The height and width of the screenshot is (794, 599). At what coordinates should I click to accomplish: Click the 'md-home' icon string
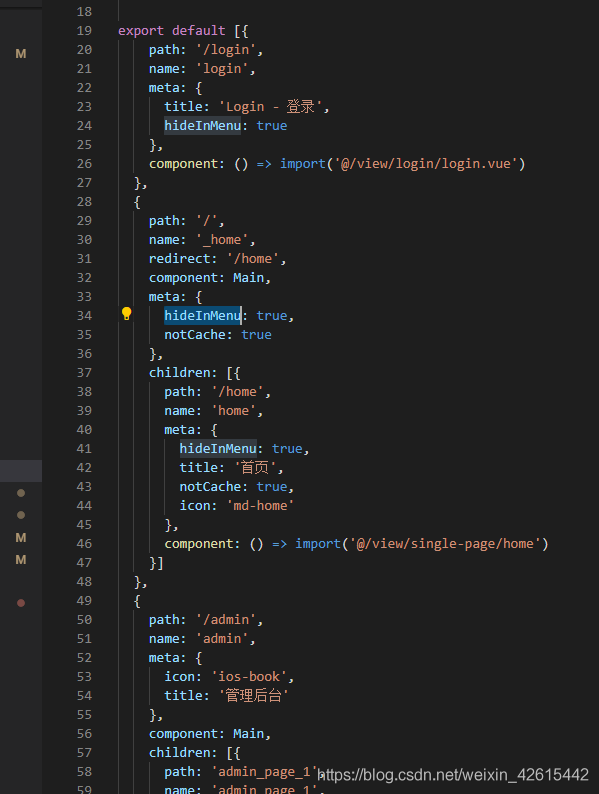click(x=260, y=505)
